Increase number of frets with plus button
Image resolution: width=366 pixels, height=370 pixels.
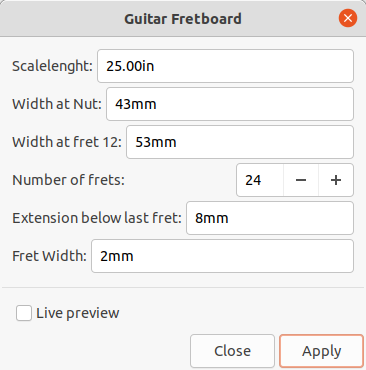[336, 180]
